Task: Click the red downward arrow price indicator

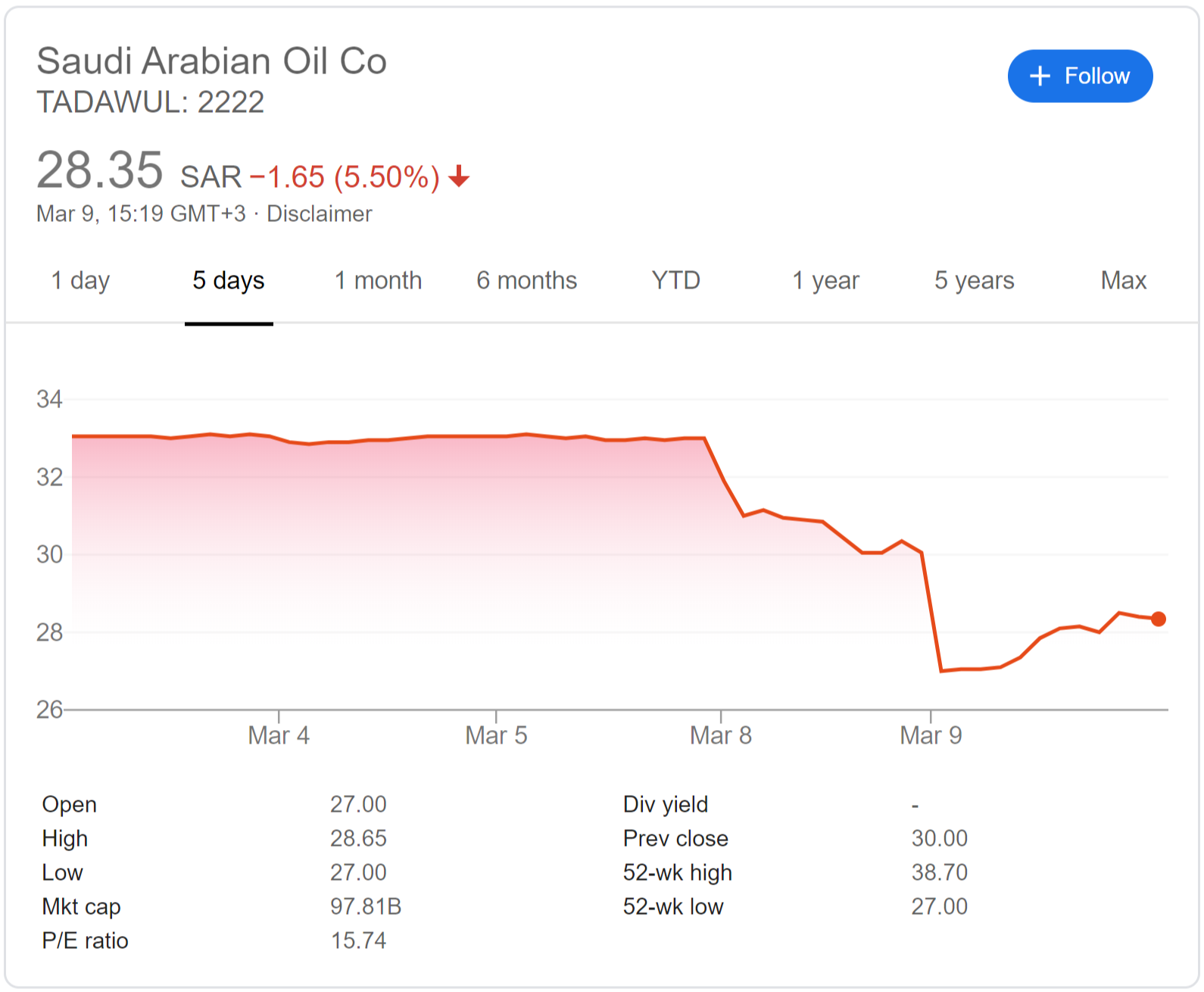Action: coord(458,178)
